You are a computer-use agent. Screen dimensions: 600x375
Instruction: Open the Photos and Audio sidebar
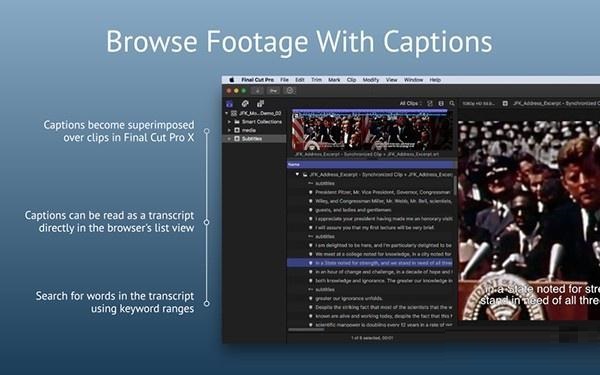click(245, 104)
